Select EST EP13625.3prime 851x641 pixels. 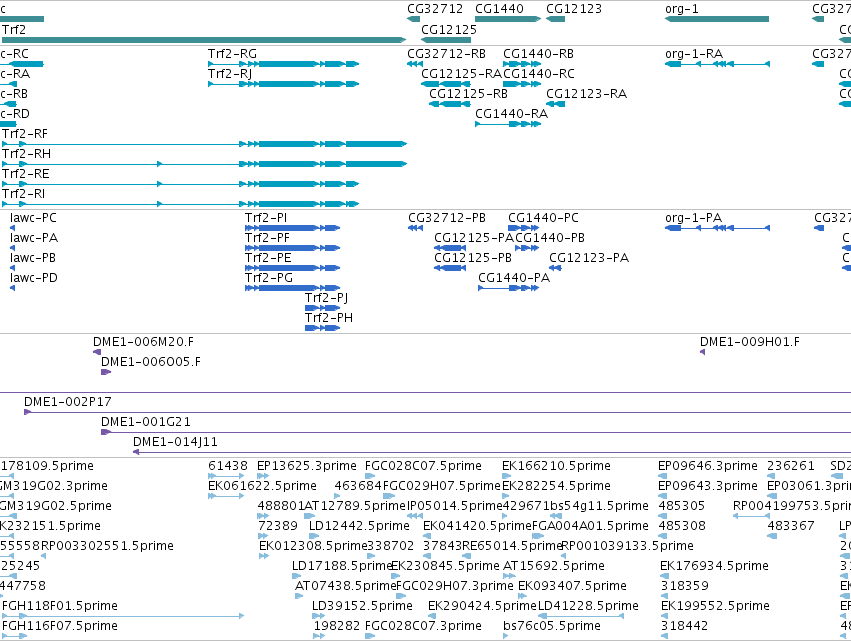click(x=263, y=476)
